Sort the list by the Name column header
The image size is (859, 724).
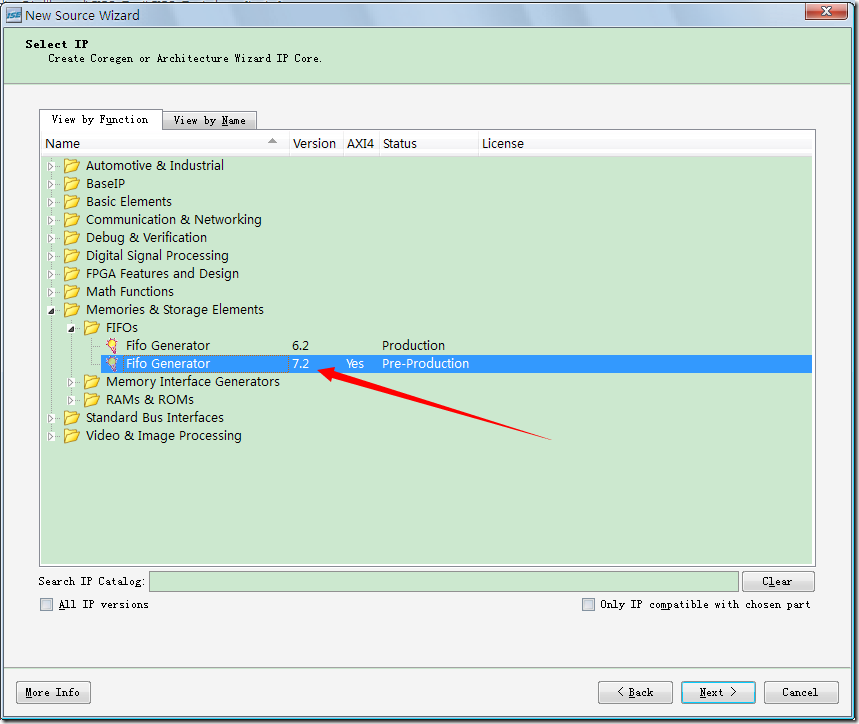tap(160, 143)
